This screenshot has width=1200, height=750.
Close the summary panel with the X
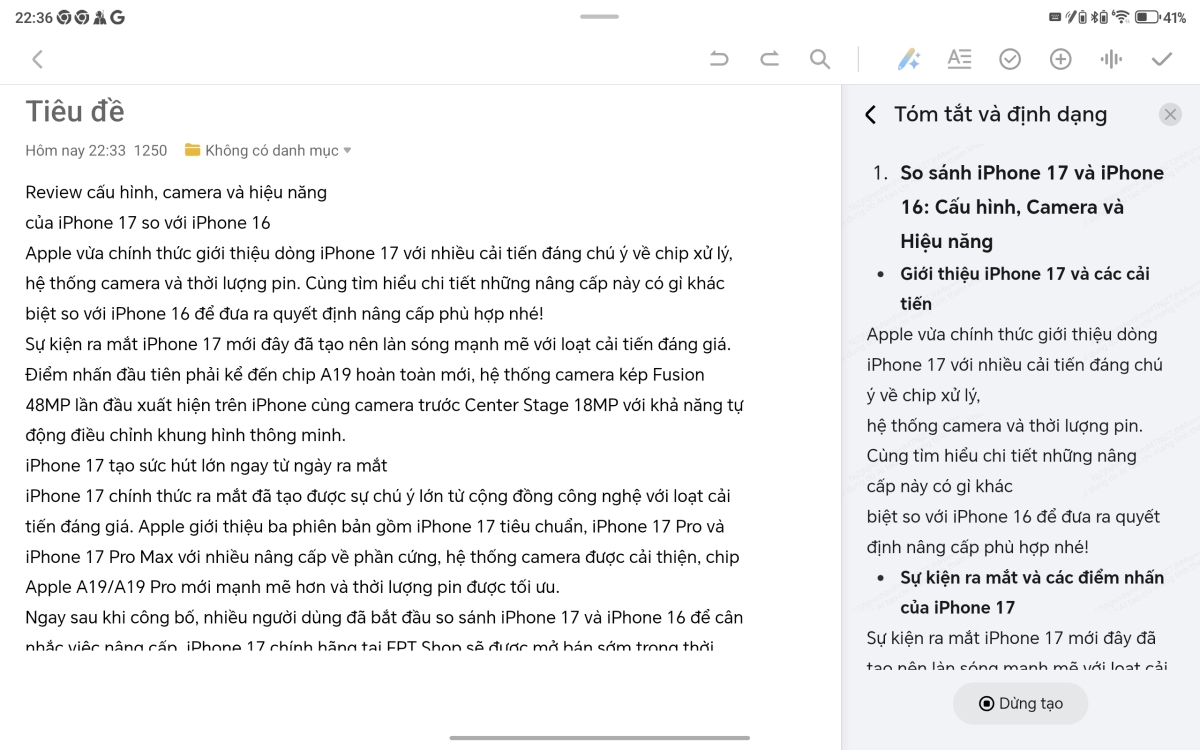(x=1170, y=114)
